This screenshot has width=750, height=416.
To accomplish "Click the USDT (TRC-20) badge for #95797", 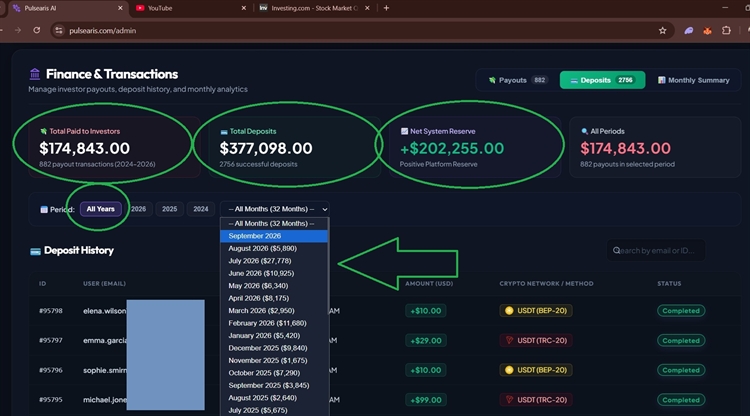I will click(x=536, y=340).
